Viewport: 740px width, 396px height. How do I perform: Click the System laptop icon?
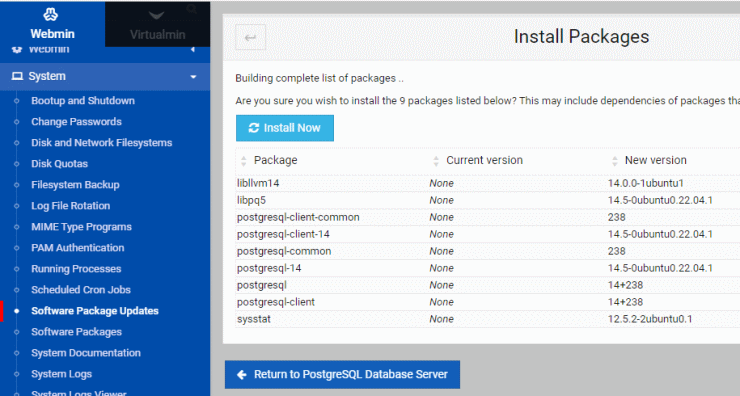[x=17, y=76]
